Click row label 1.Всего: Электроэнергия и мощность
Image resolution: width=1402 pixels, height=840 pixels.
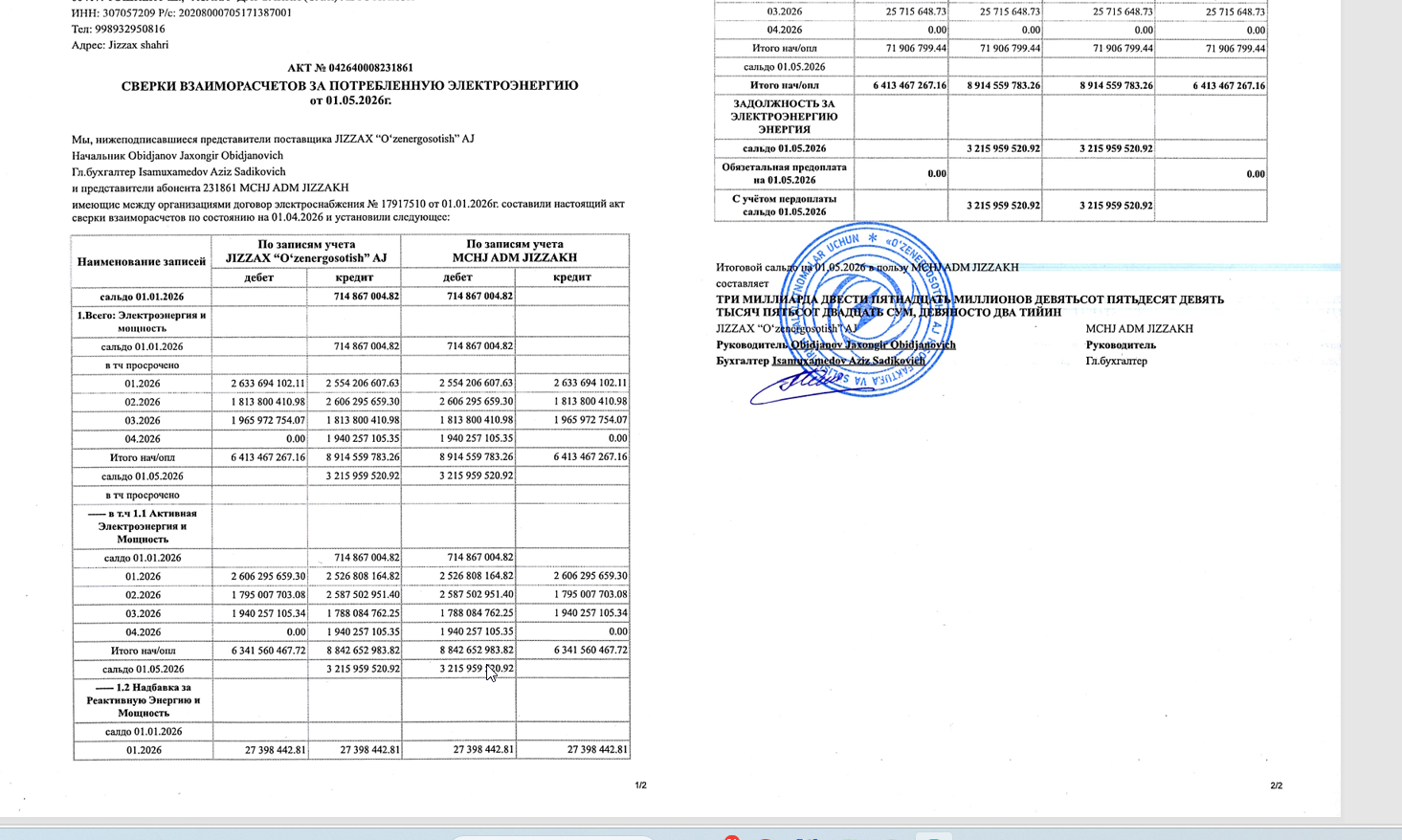coord(142,321)
